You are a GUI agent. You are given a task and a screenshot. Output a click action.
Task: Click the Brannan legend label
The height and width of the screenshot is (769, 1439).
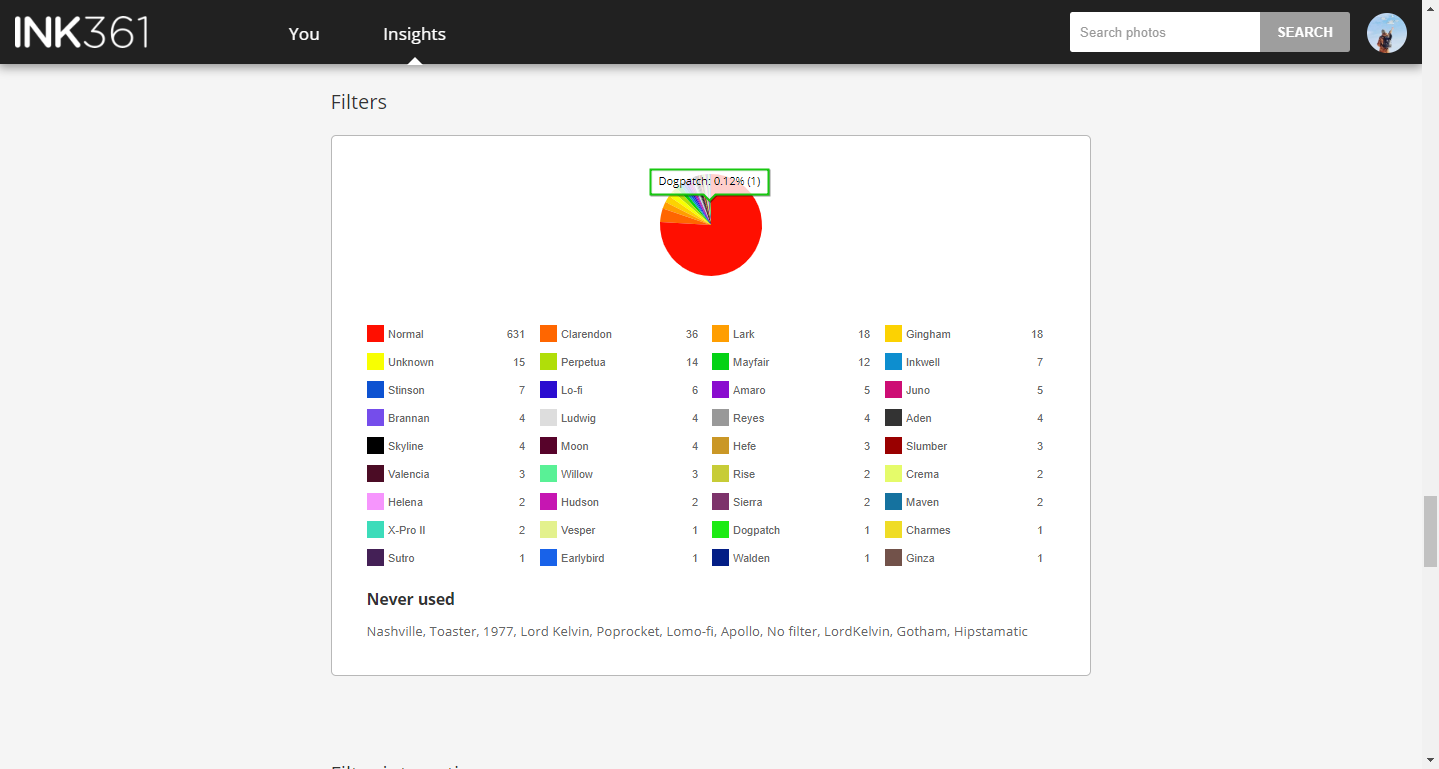(x=408, y=418)
